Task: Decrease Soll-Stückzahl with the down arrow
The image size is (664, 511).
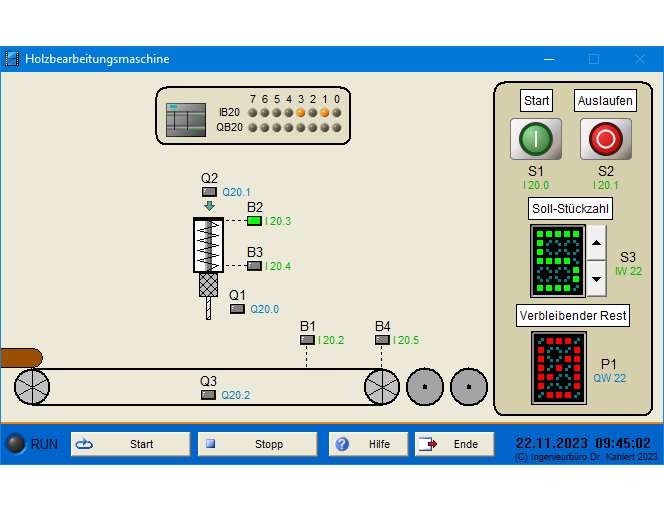Action: (x=597, y=279)
